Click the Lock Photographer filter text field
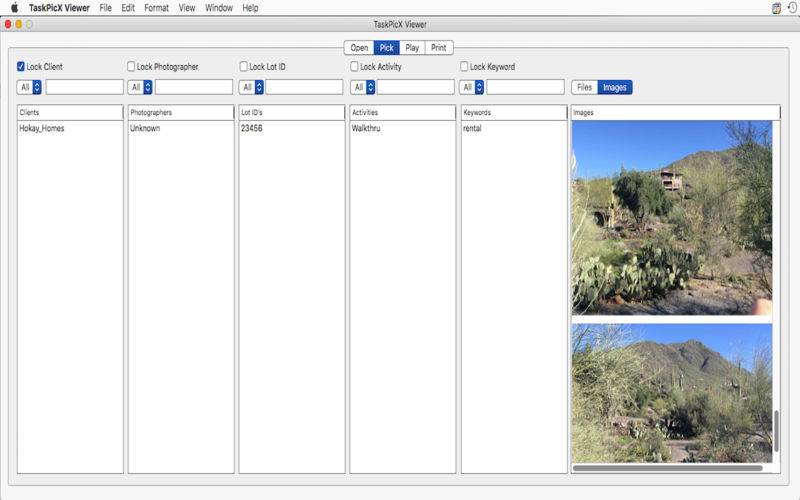The height and width of the screenshot is (500, 800). coord(194,87)
